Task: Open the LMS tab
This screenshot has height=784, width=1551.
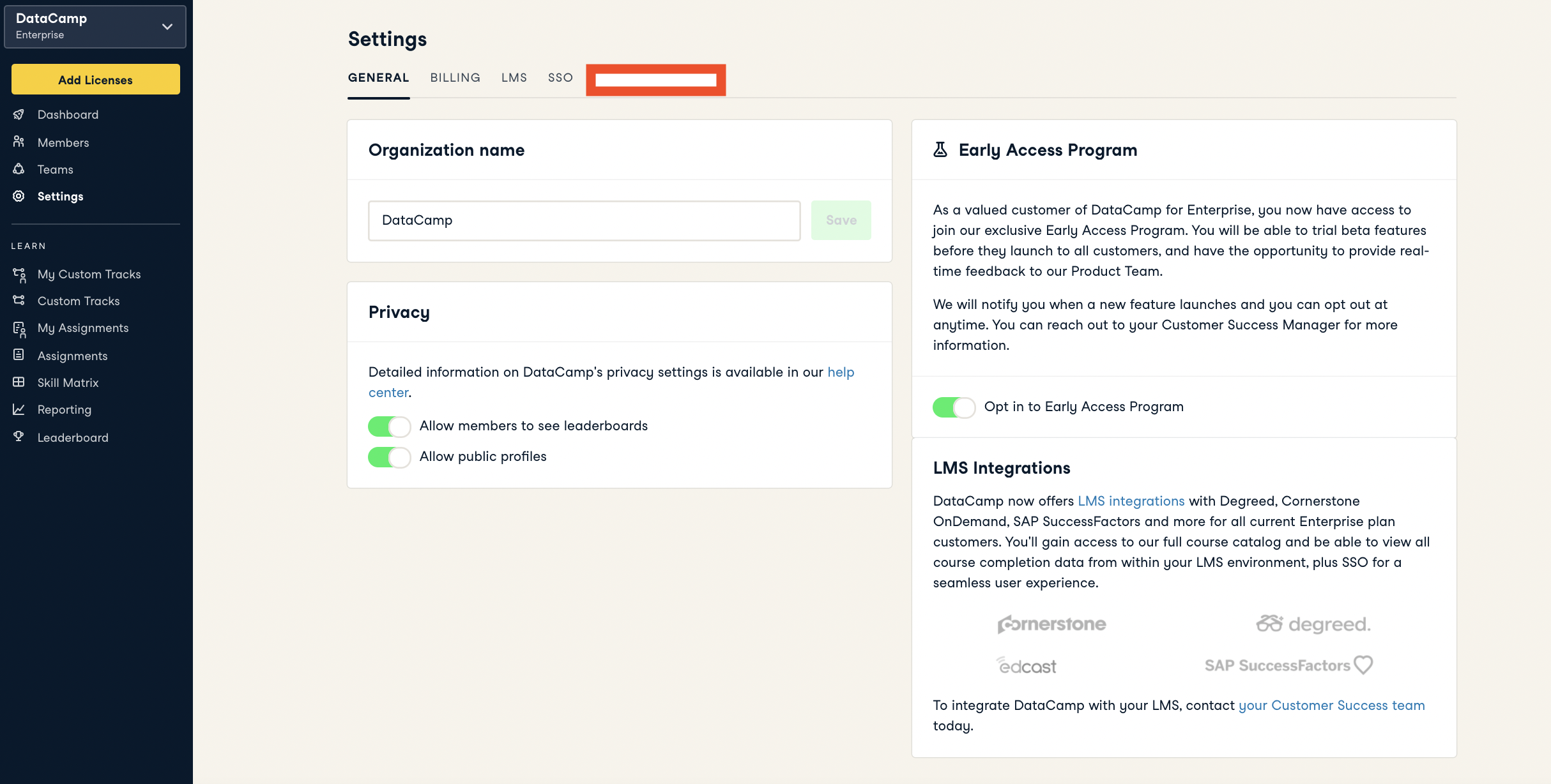Action: point(514,78)
